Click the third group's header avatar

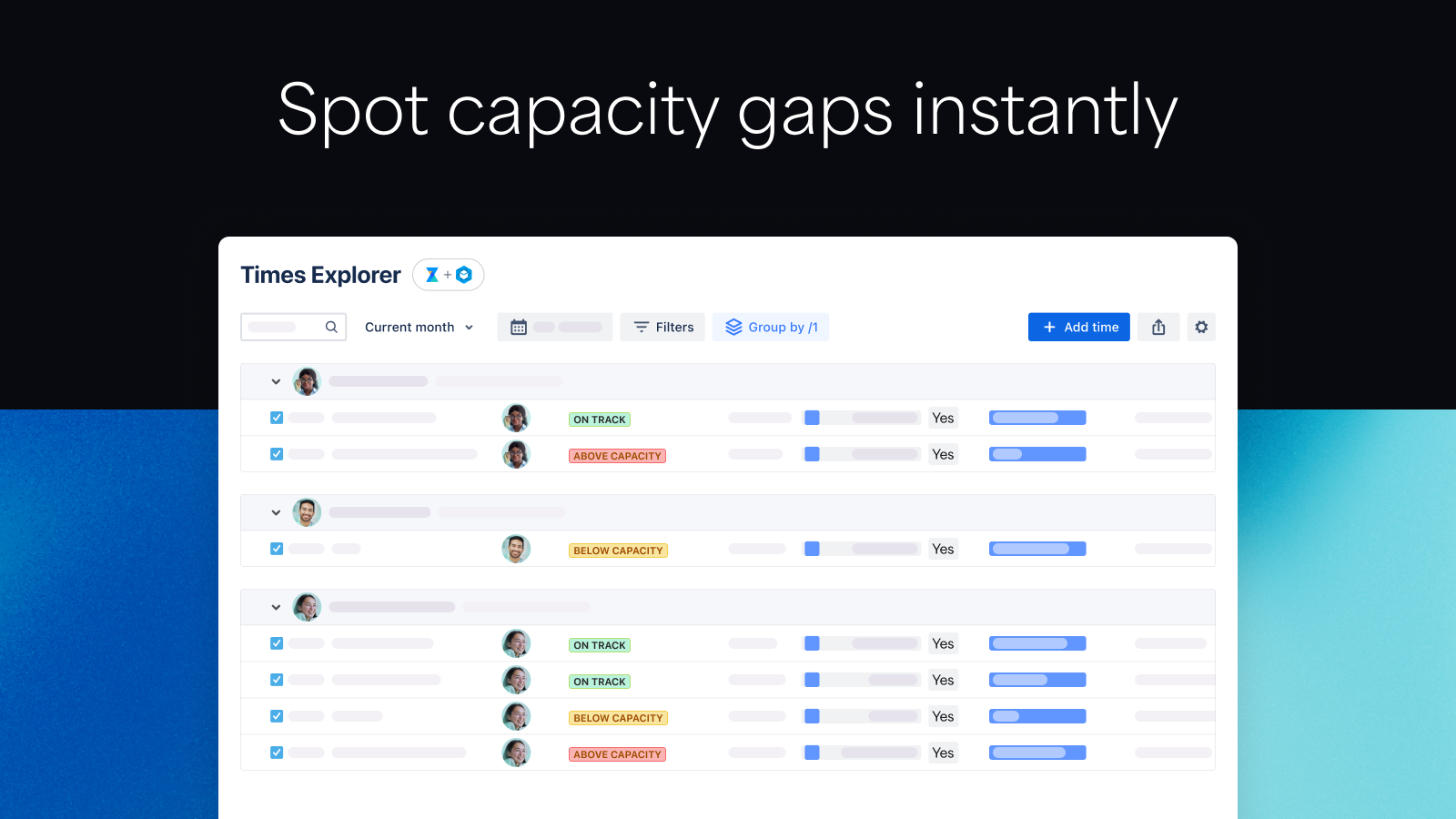pos(307,607)
